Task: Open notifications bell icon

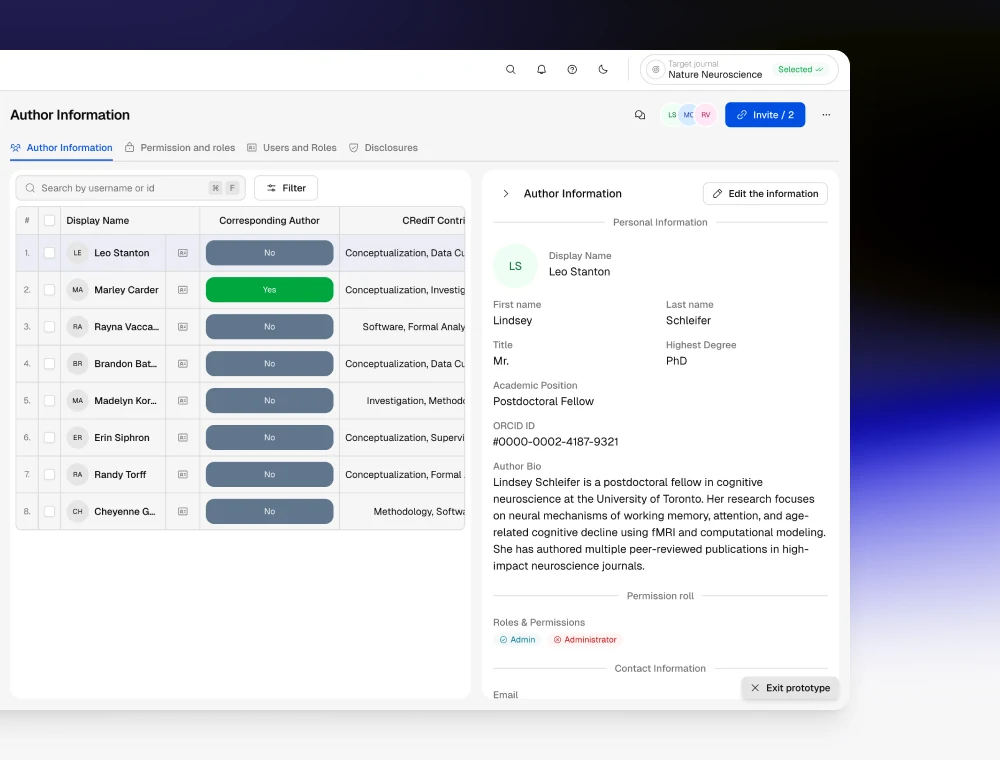Action: tap(541, 69)
